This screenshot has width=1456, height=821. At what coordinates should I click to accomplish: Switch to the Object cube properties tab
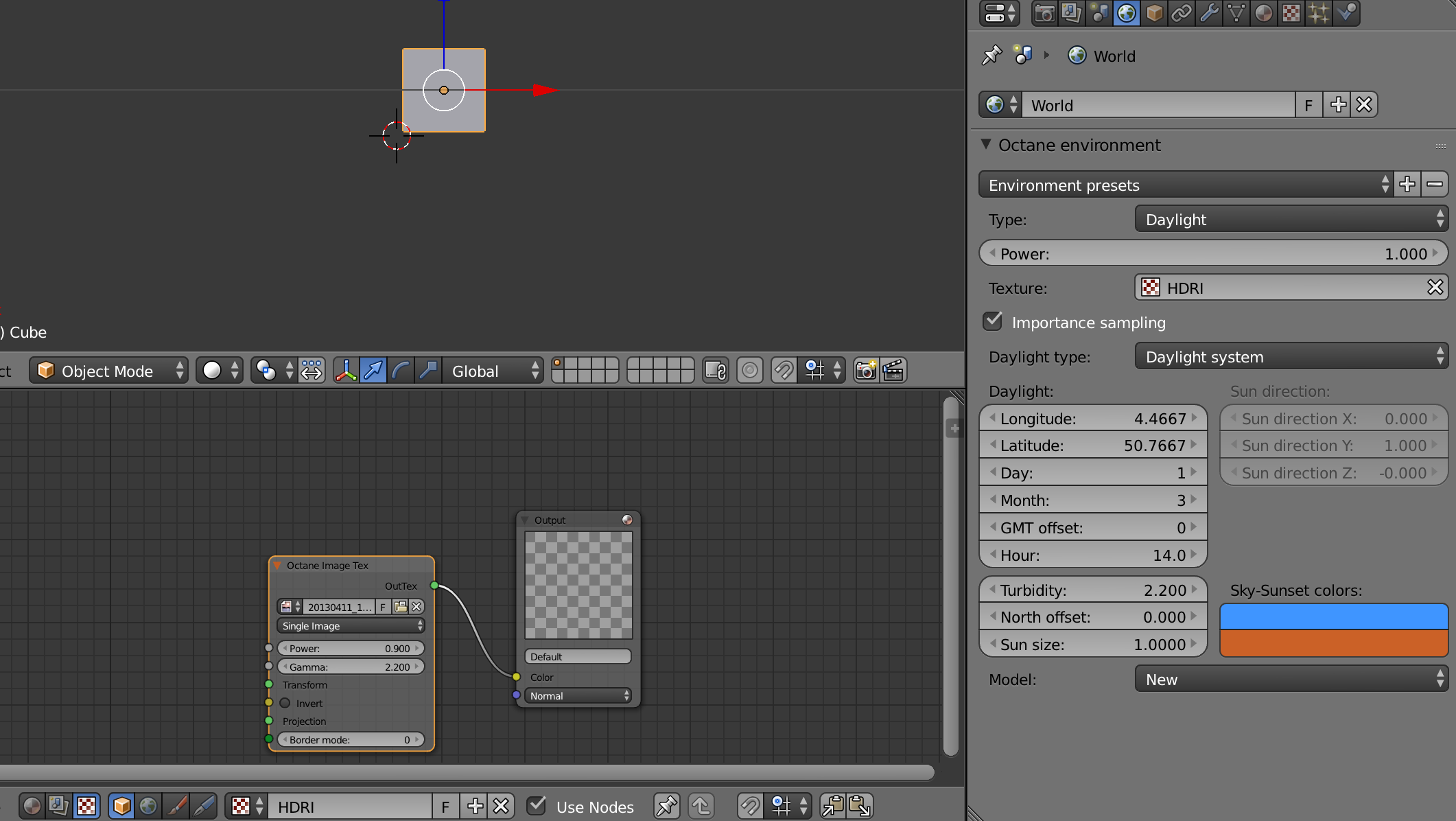click(x=1154, y=13)
